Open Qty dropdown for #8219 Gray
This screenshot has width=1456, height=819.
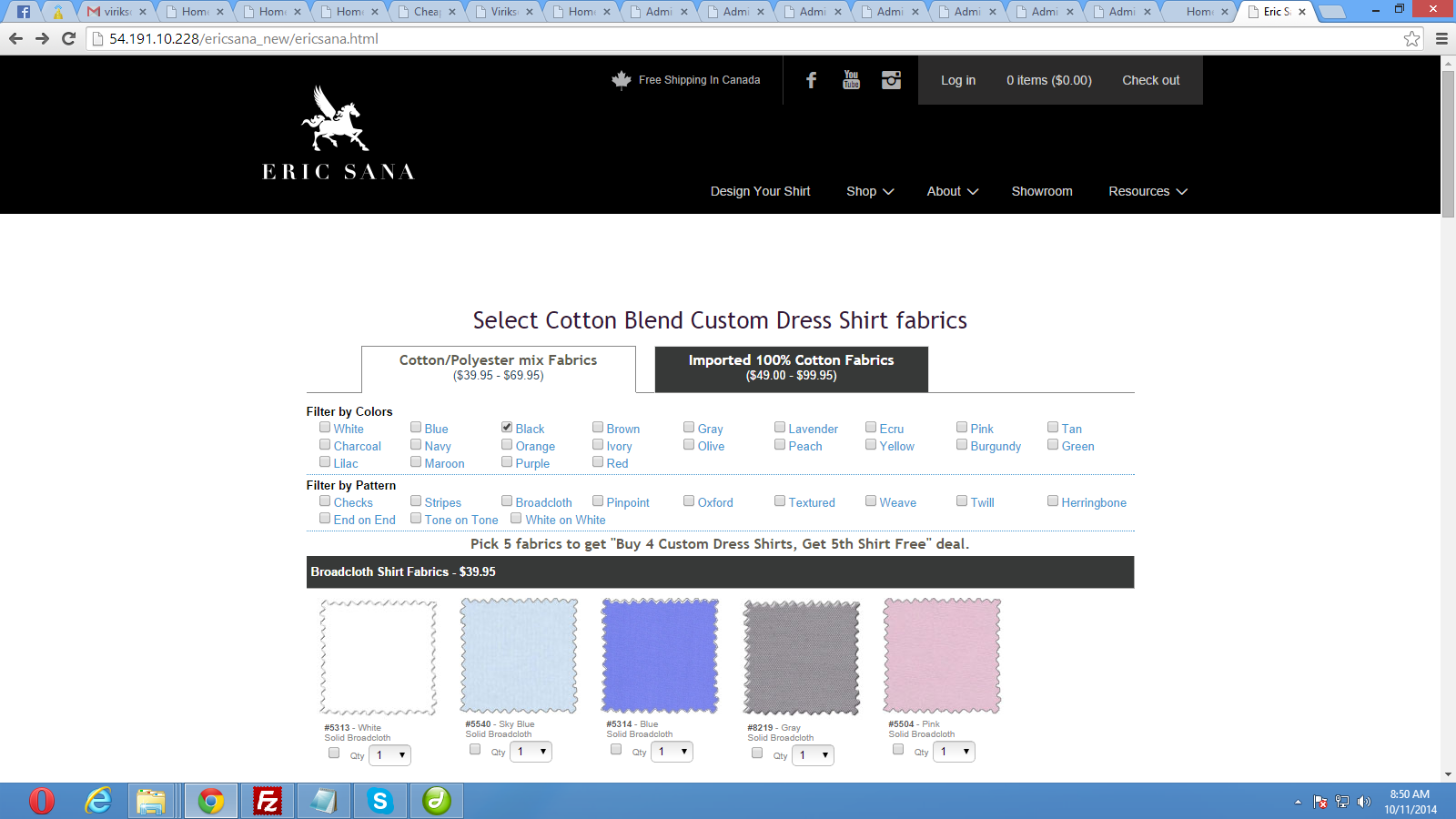pyautogui.click(x=813, y=755)
